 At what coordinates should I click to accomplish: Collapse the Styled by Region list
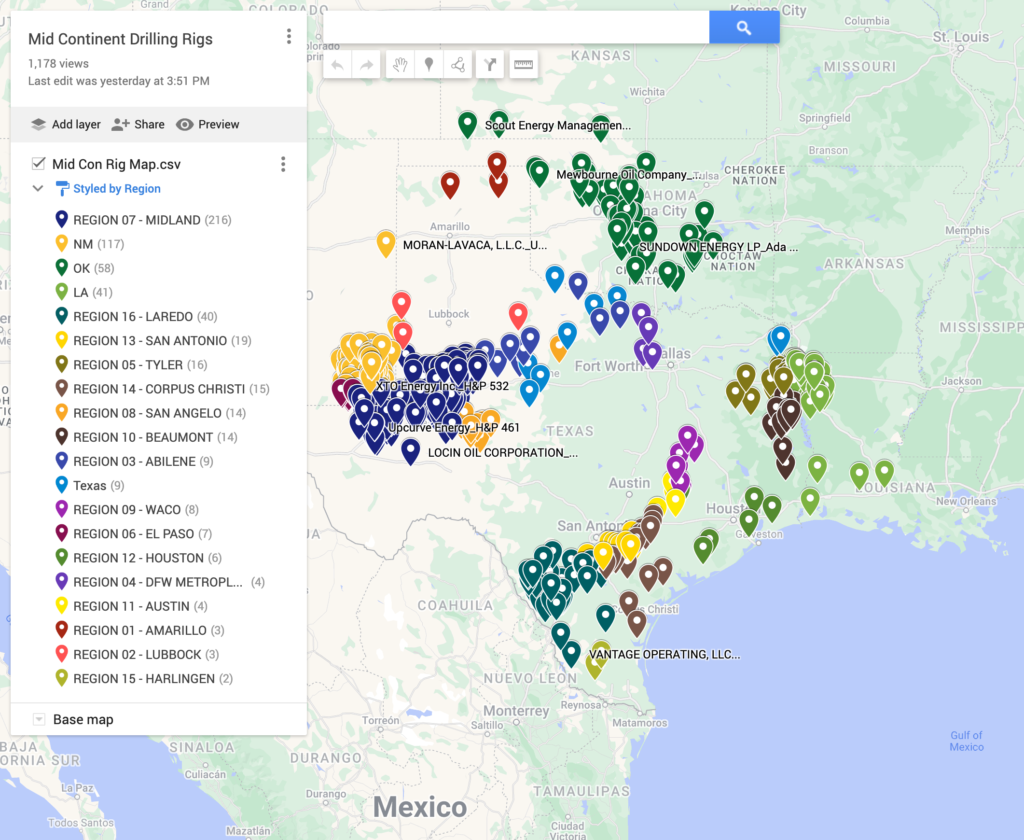[38, 188]
